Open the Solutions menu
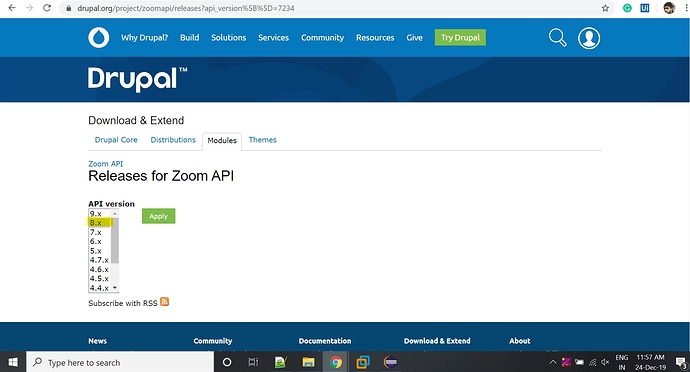690x372 pixels. pos(228,37)
